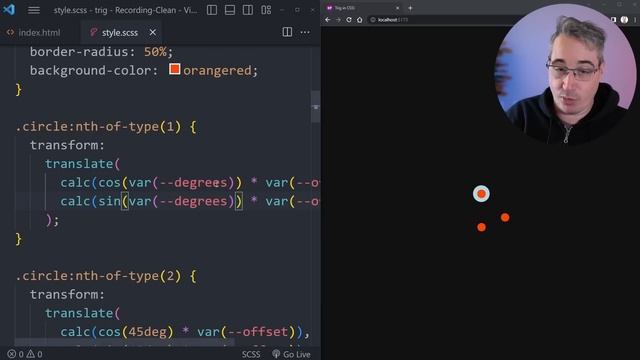
Task: Click the browser profile avatar icon
Action: pos(624,20)
